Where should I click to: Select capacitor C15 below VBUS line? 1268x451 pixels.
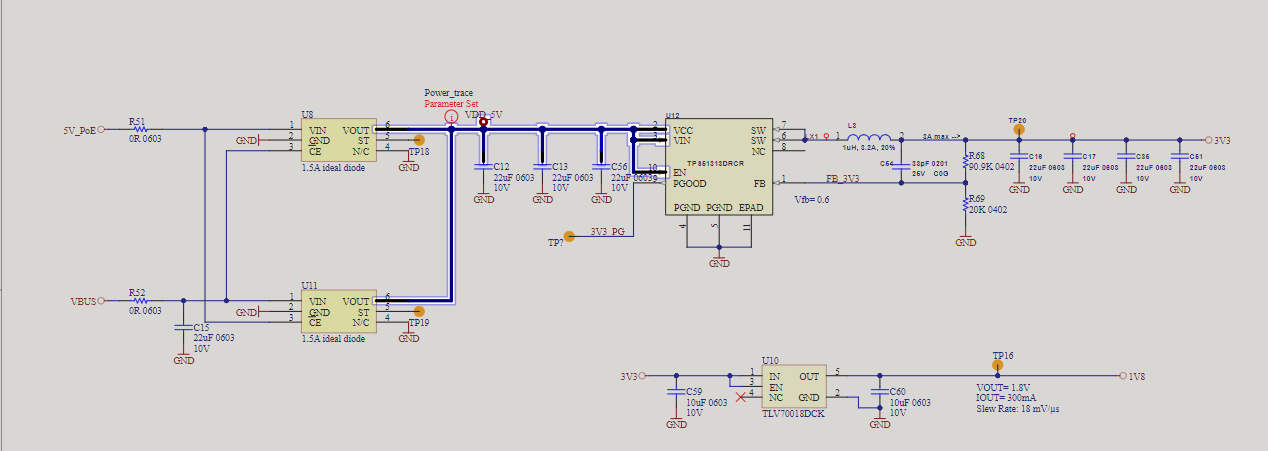(183, 327)
